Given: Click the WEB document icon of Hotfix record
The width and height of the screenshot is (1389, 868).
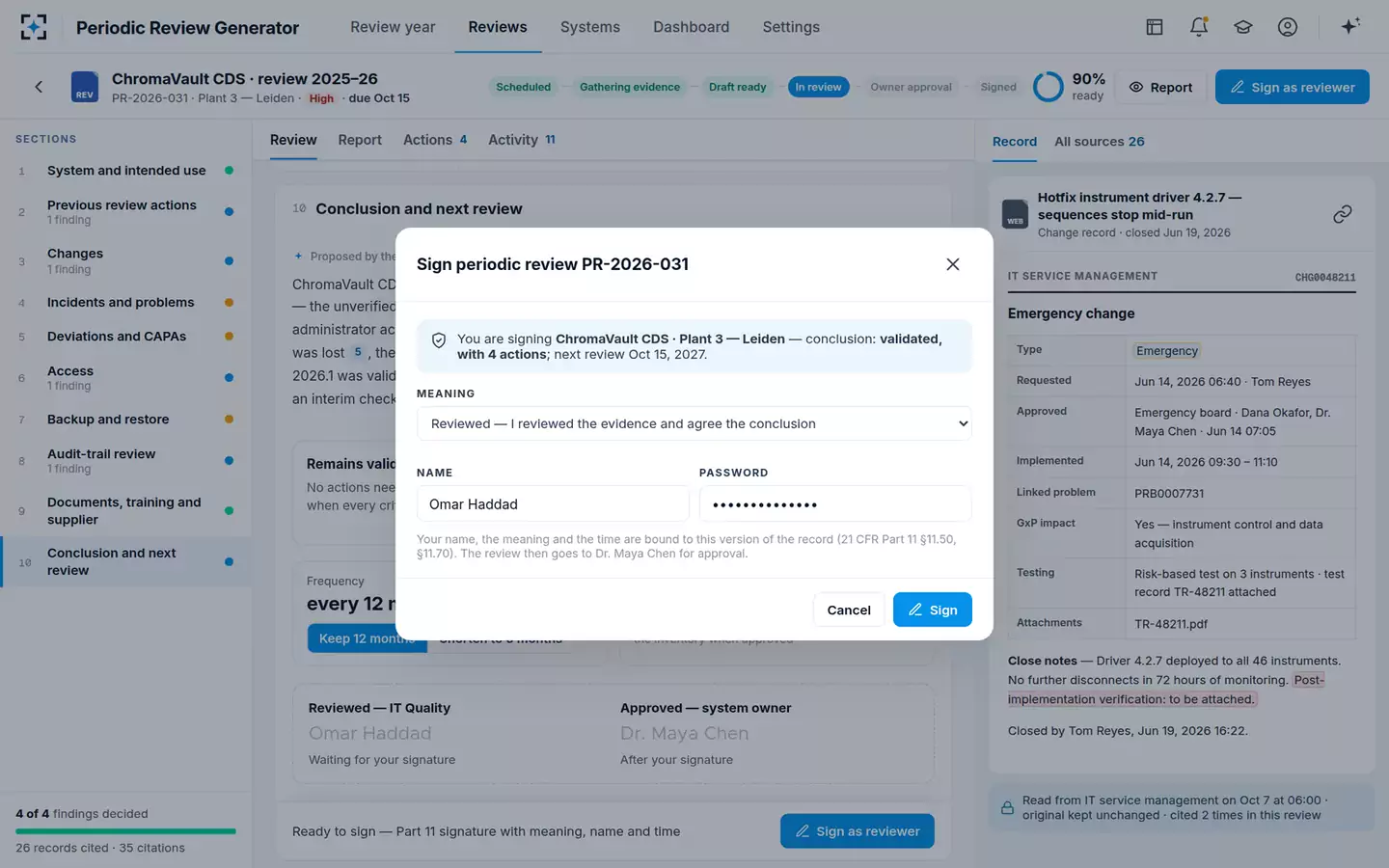Looking at the screenshot, I should (x=1016, y=214).
